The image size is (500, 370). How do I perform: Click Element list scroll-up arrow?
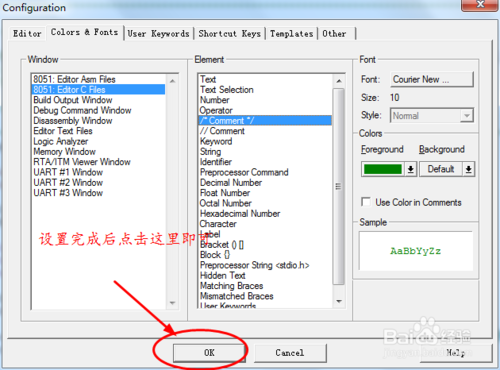(x=339, y=81)
